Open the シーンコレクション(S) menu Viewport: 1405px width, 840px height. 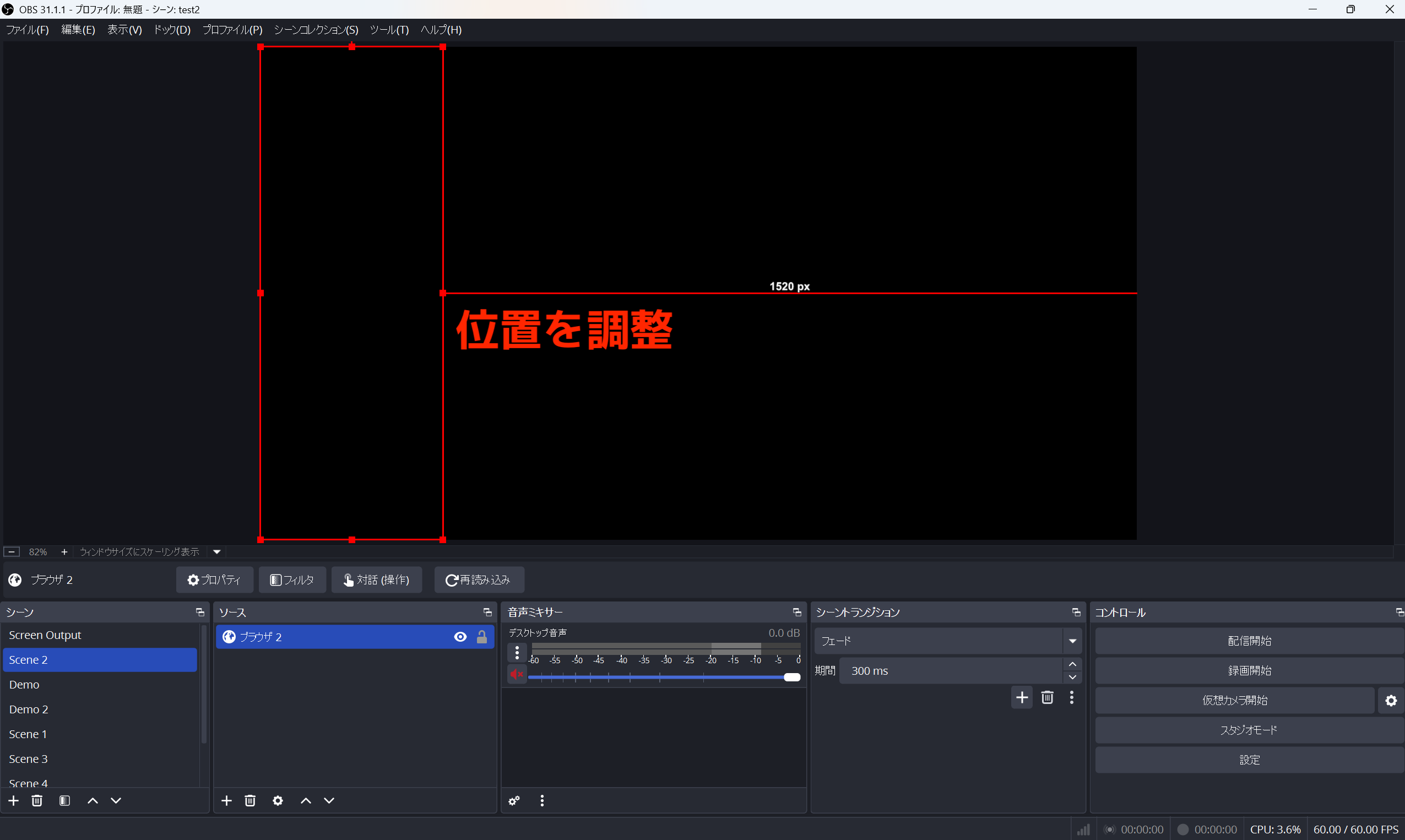pos(316,30)
